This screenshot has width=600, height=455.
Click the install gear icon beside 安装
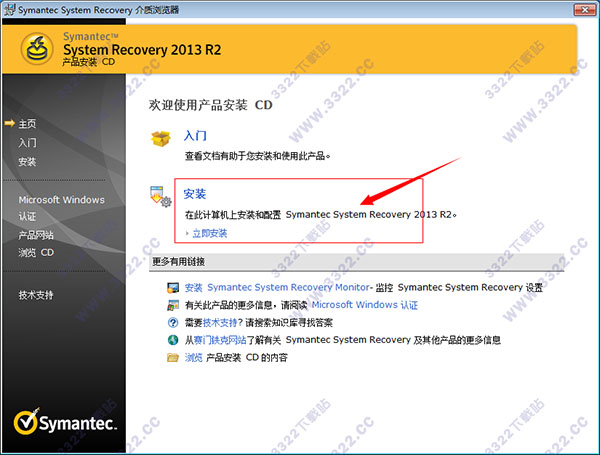coord(161,197)
